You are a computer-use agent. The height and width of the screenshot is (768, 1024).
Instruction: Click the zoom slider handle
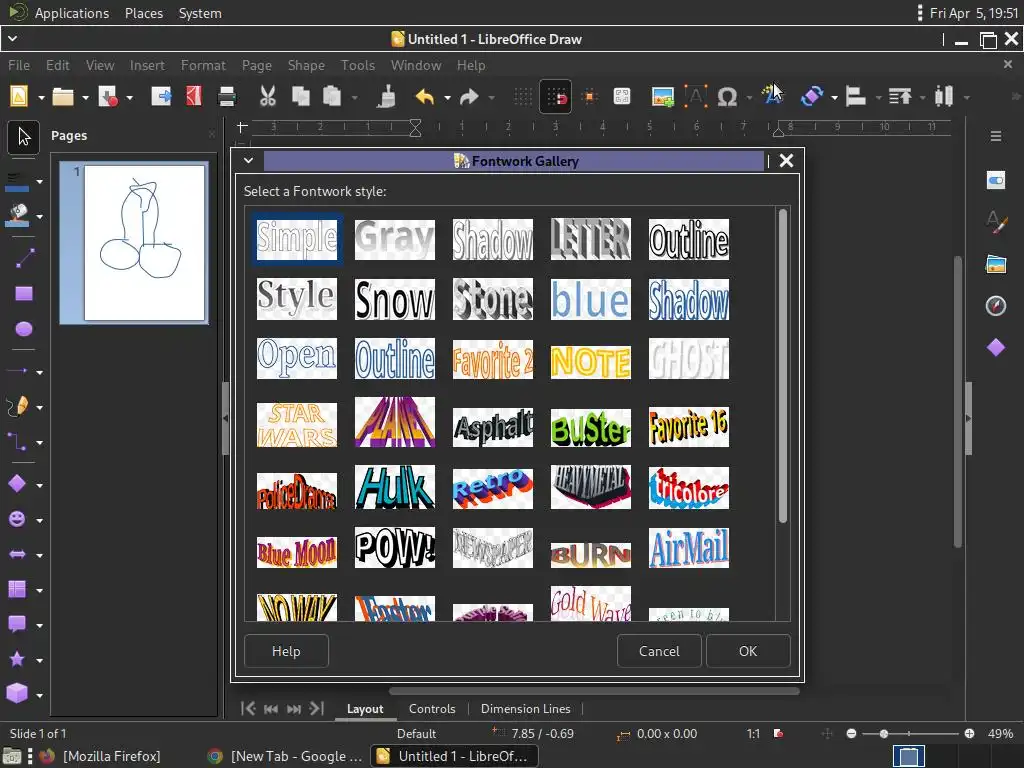884,734
